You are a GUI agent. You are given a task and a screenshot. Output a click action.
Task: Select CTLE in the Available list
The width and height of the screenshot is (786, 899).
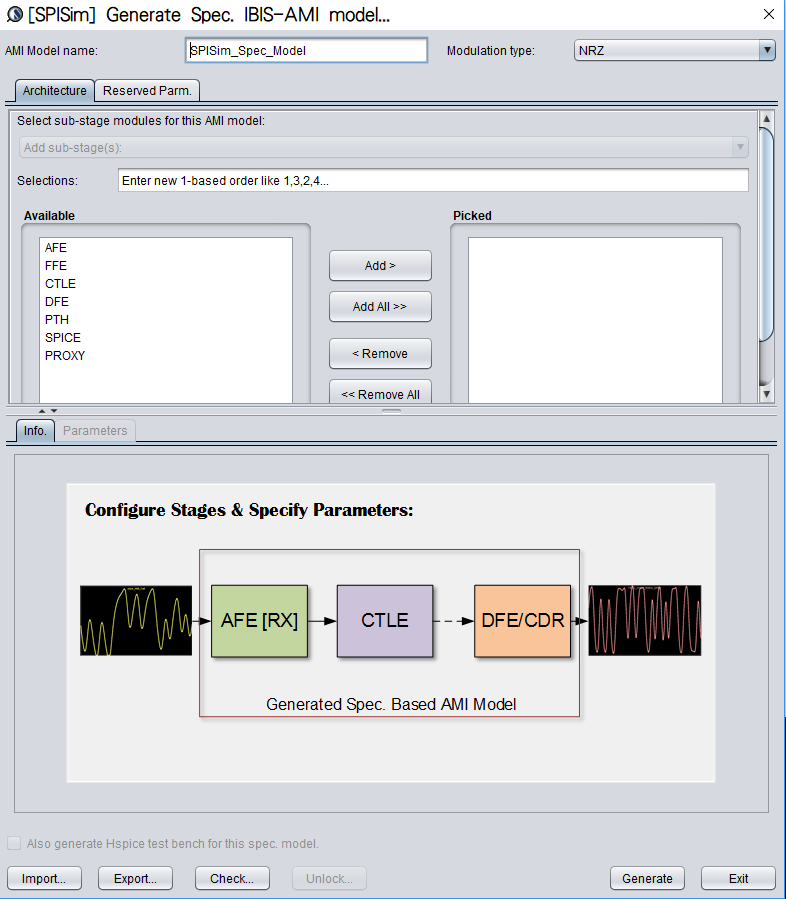(60, 283)
